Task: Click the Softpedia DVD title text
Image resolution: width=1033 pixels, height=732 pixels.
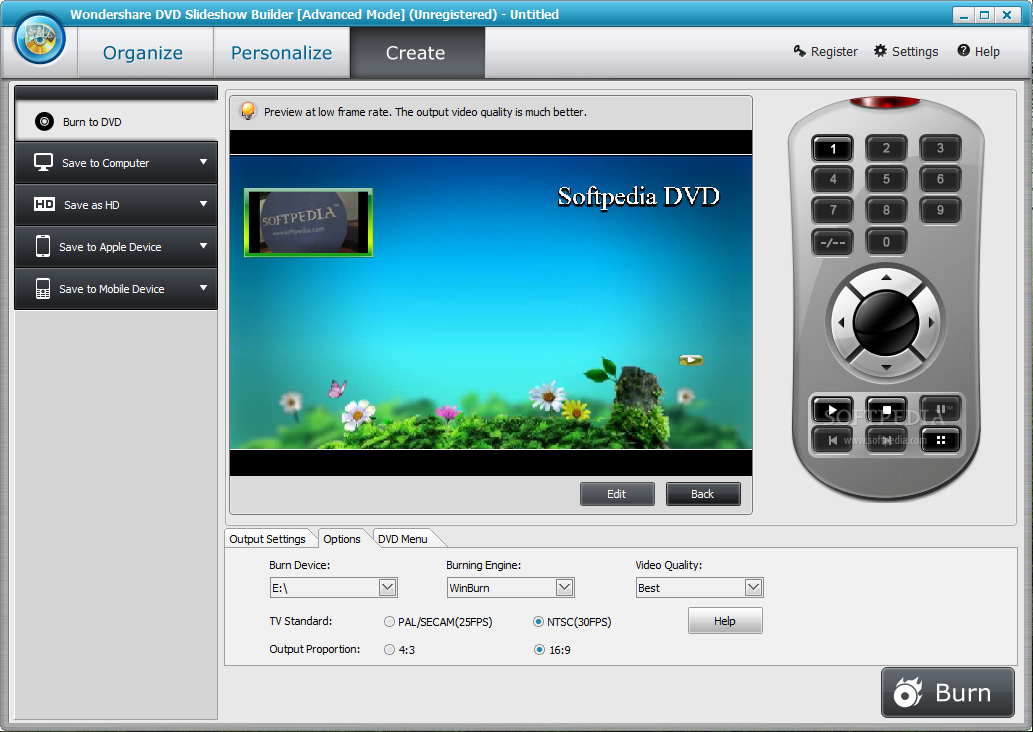Action: [x=638, y=196]
